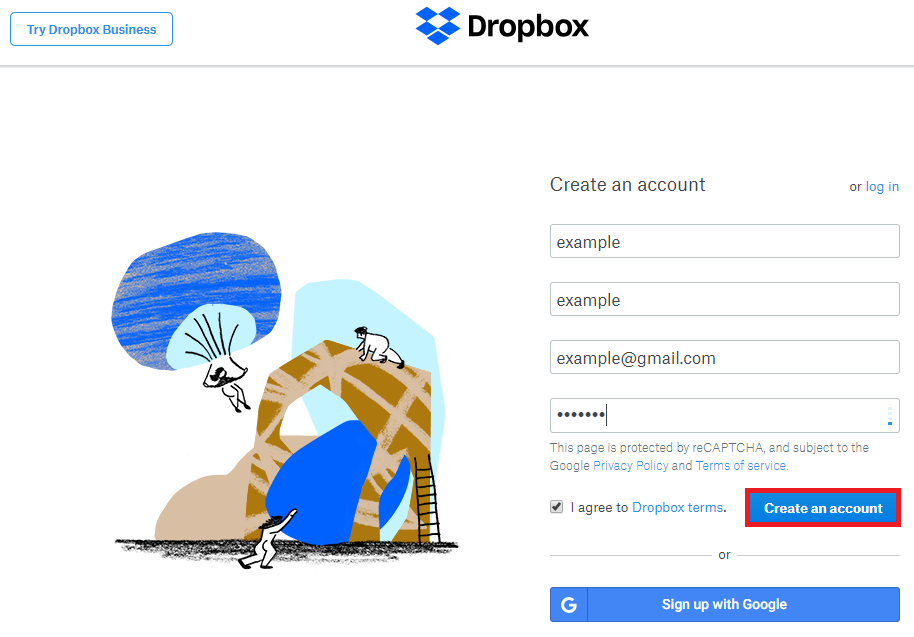Click the email field with example@gmail.com
Viewport: 914px width, 637px height.
tap(725, 357)
